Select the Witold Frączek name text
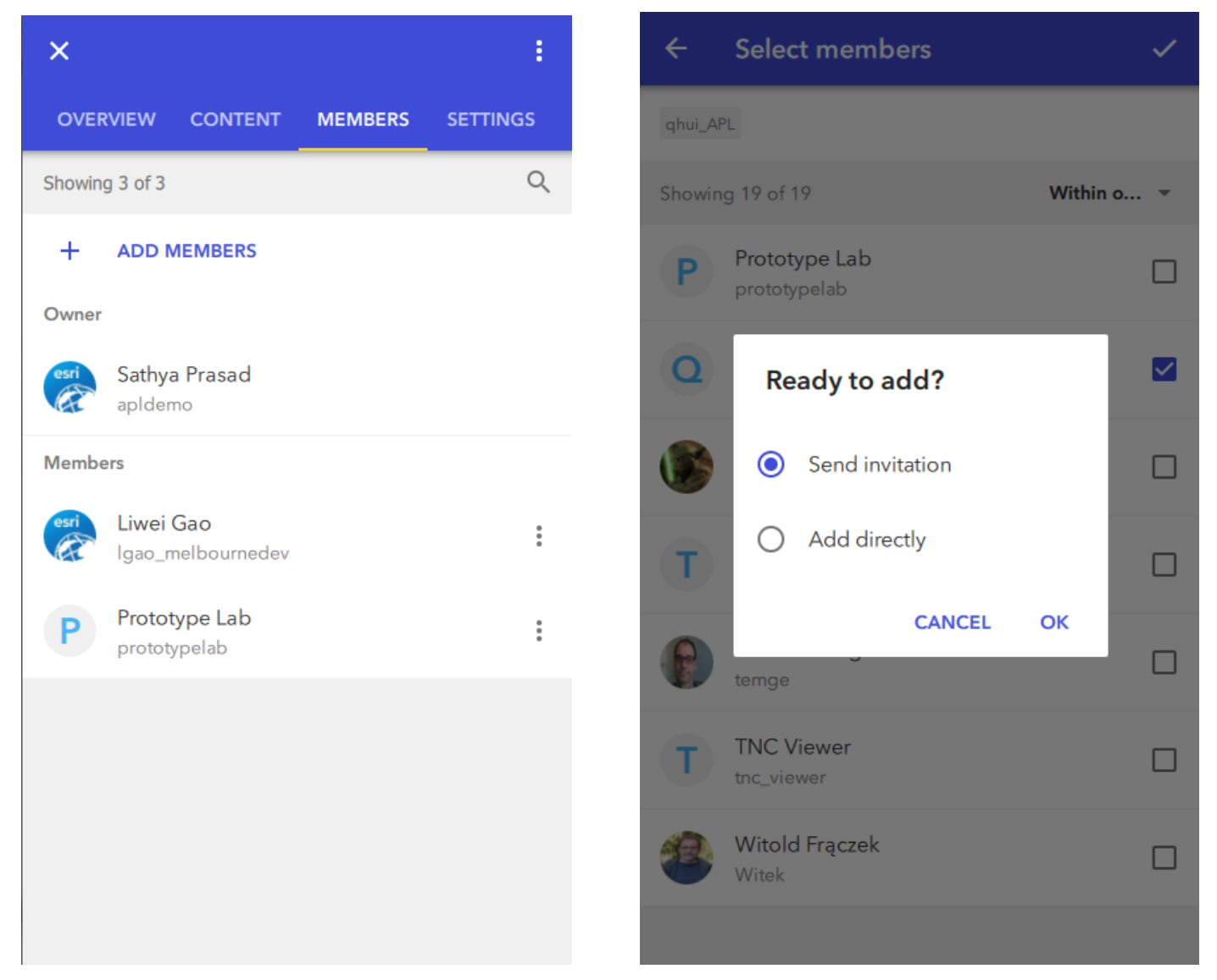 click(807, 844)
